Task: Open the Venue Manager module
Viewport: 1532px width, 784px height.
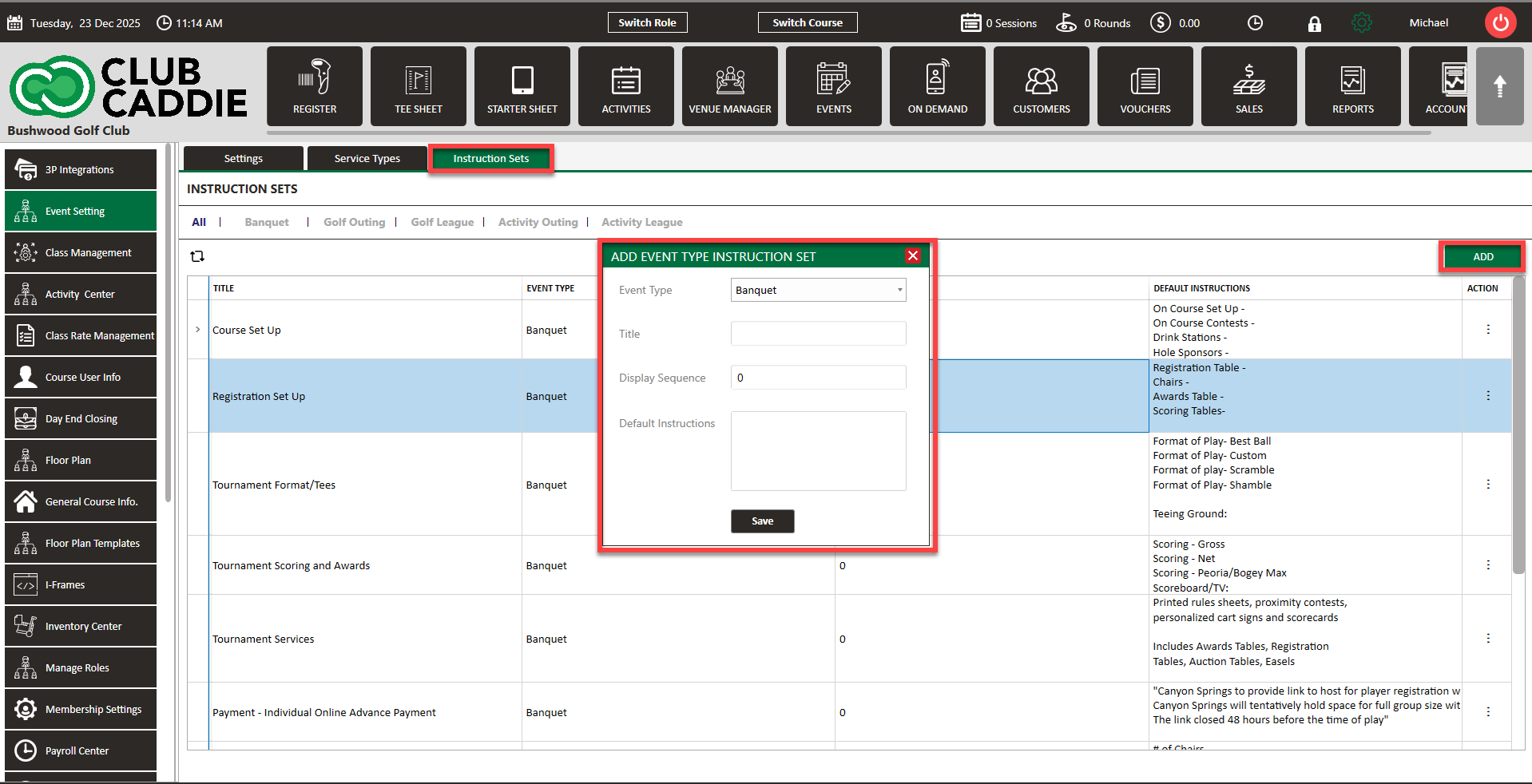Action: 729,86
